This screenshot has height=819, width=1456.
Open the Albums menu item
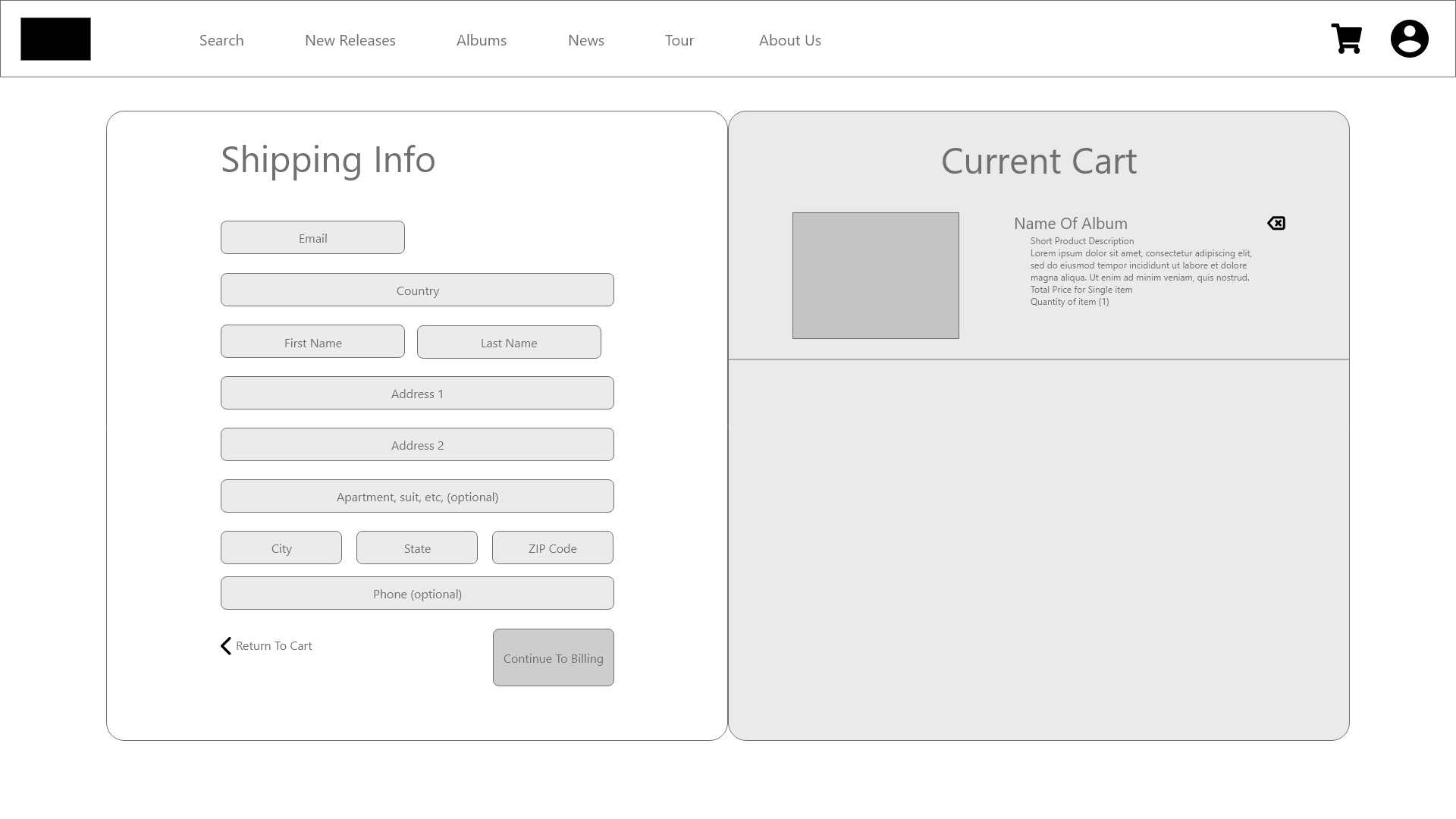click(x=482, y=40)
